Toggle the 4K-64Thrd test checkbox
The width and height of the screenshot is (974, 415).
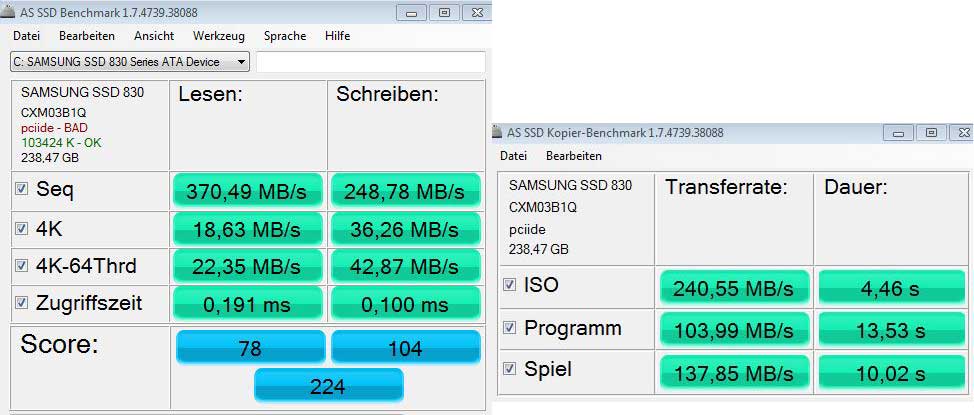click(22, 266)
